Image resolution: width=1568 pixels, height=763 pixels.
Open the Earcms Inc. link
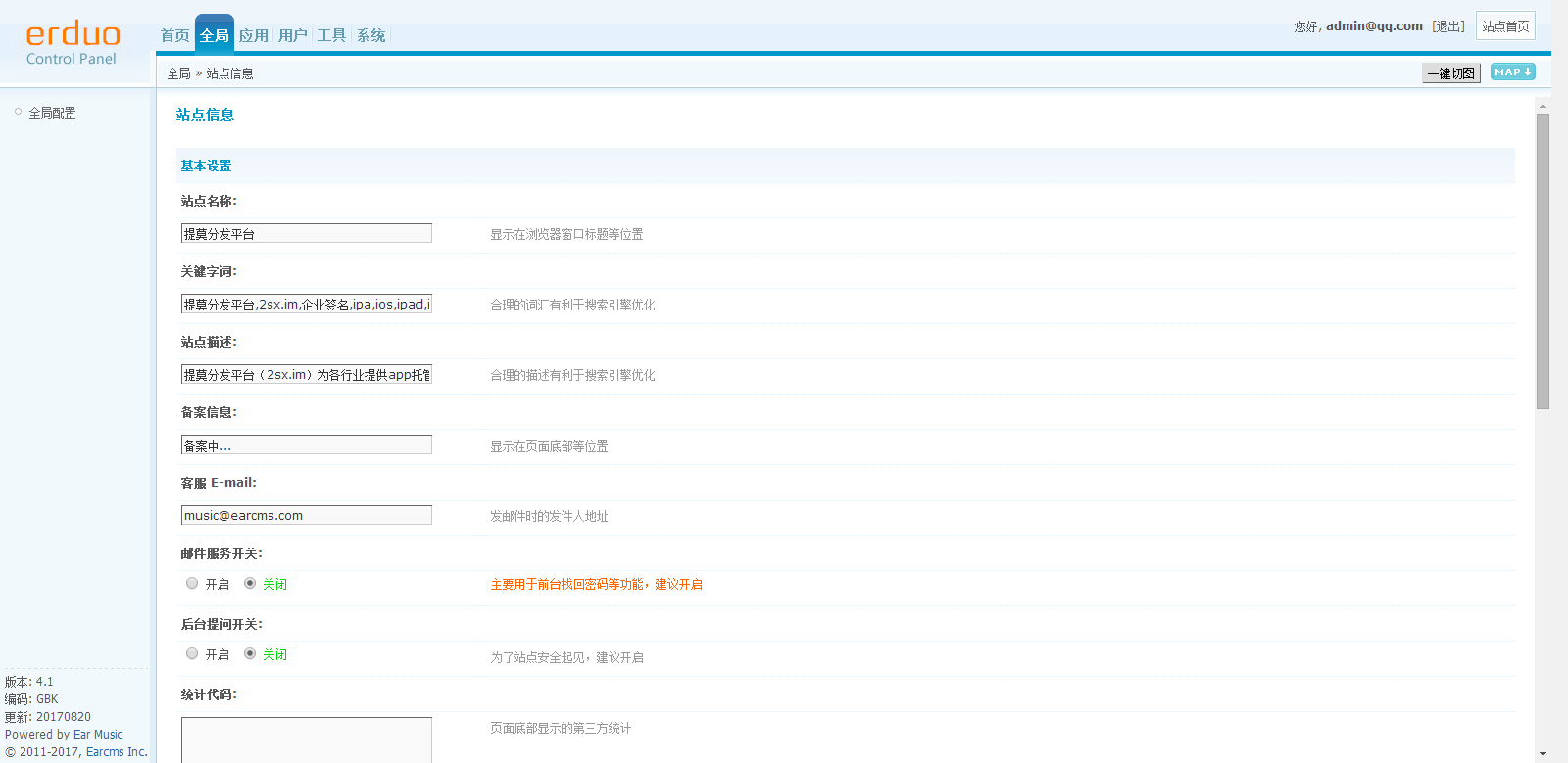coord(117,752)
